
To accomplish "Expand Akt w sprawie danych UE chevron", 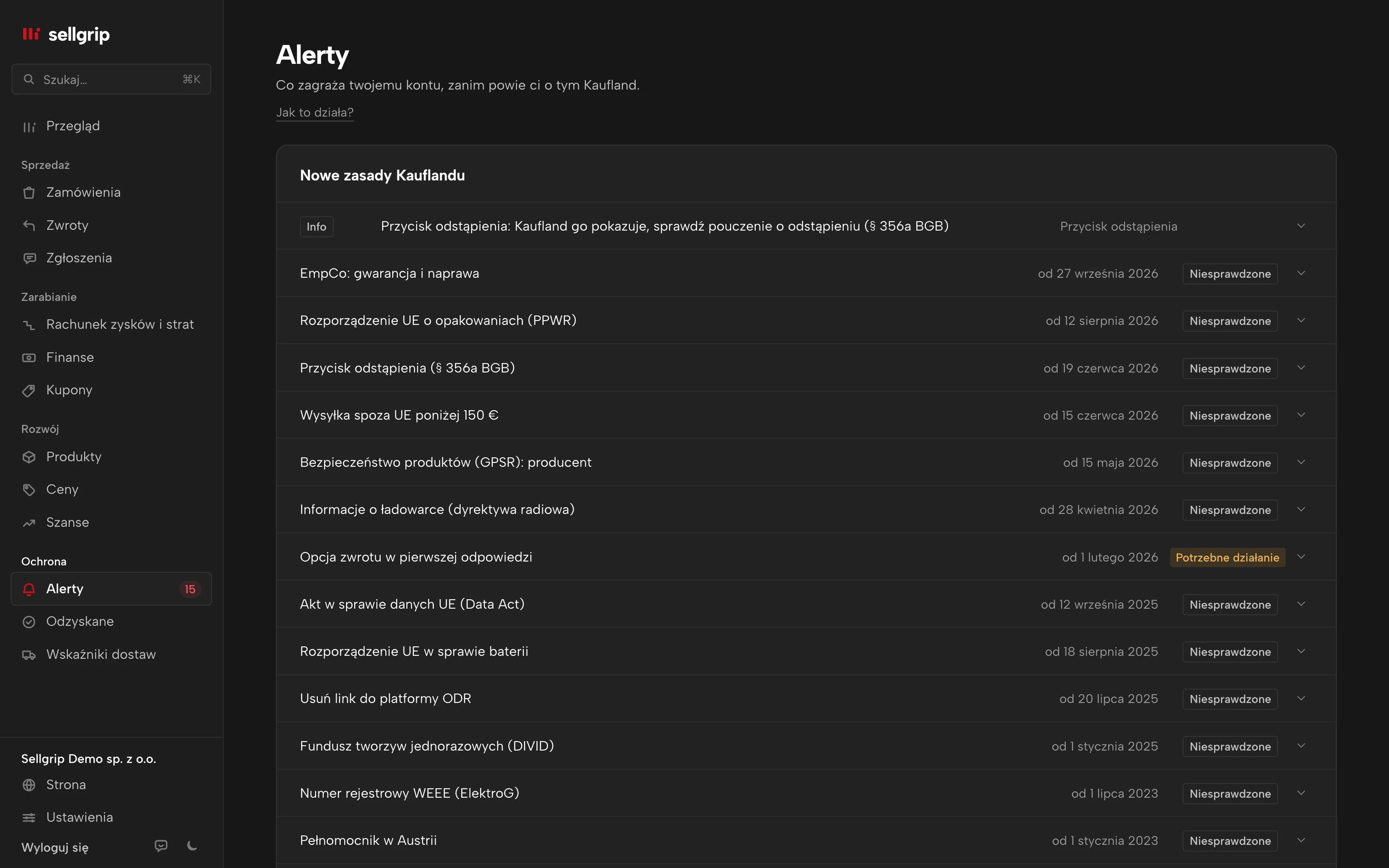I will pyautogui.click(x=1301, y=604).
